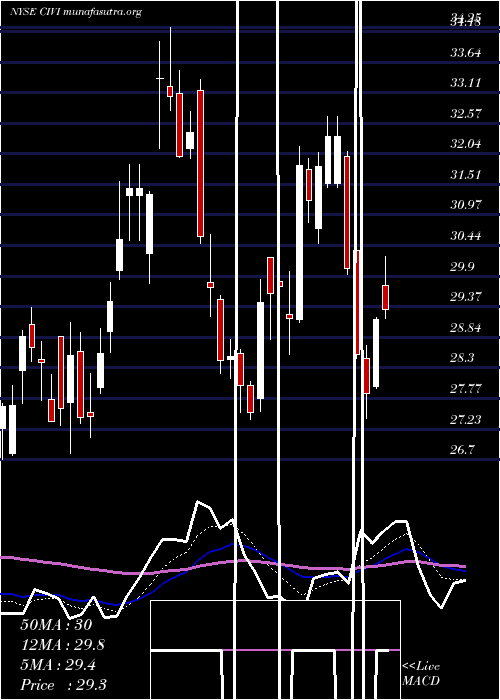Viewport: 500px width, 700px height.
Task: Select the 33.64 price axis label
Action: [466, 53]
